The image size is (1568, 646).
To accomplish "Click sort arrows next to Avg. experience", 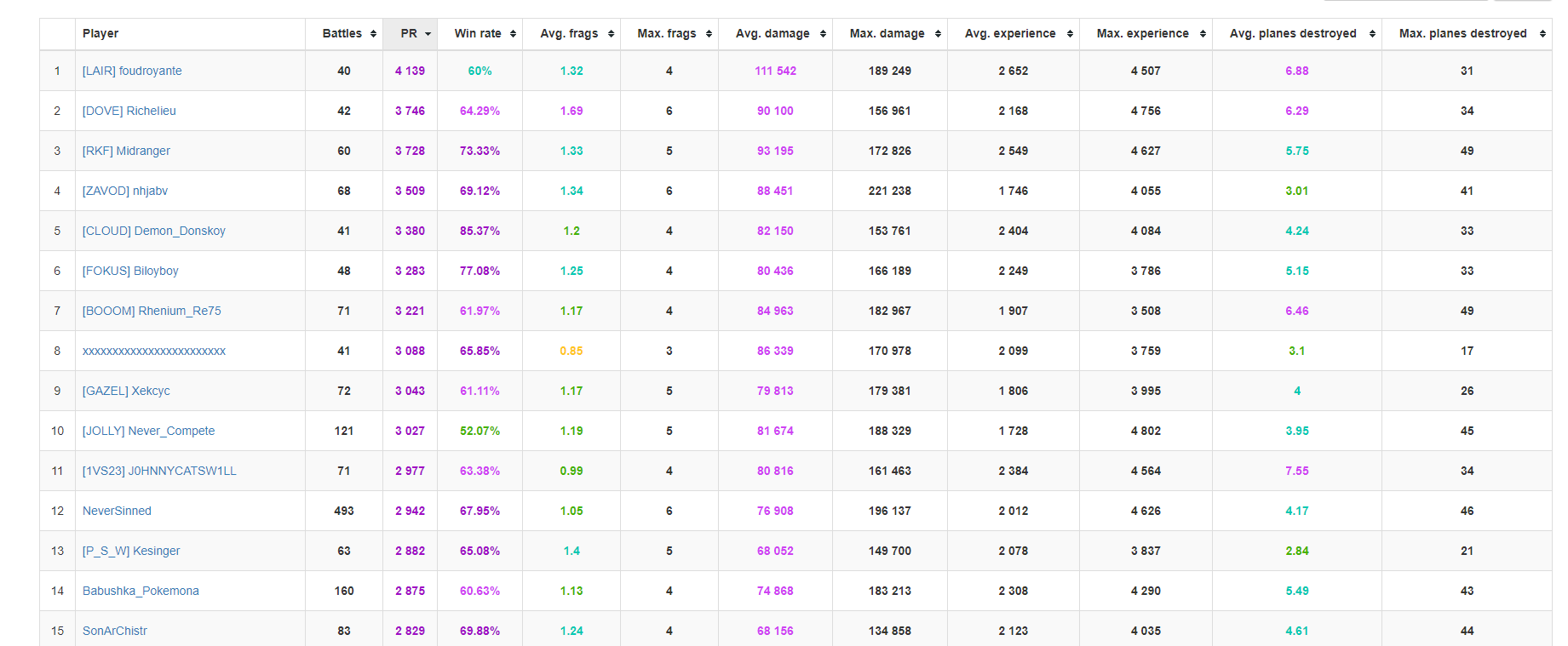I will pyautogui.click(x=1070, y=34).
